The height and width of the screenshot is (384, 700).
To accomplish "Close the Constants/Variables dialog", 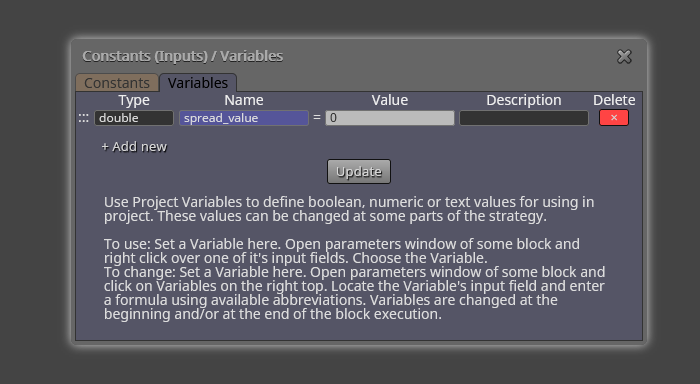I will point(624,57).
